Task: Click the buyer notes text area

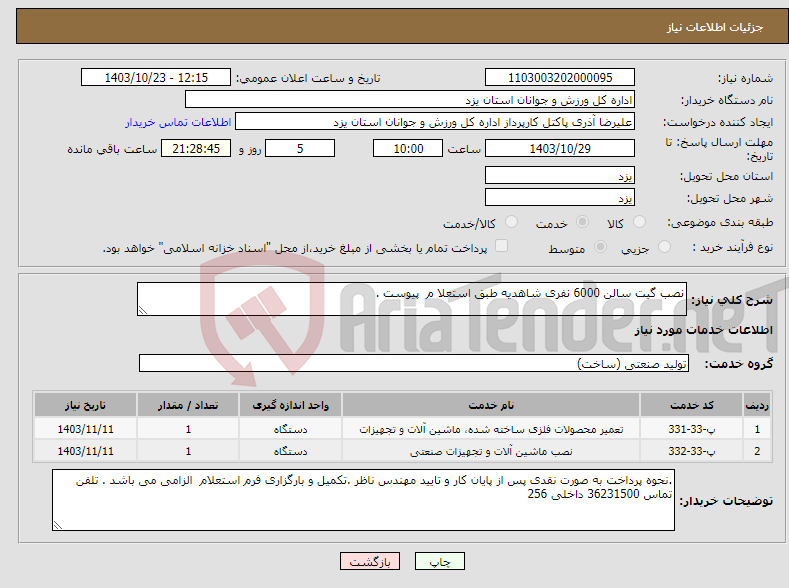Action: point(363,500)
